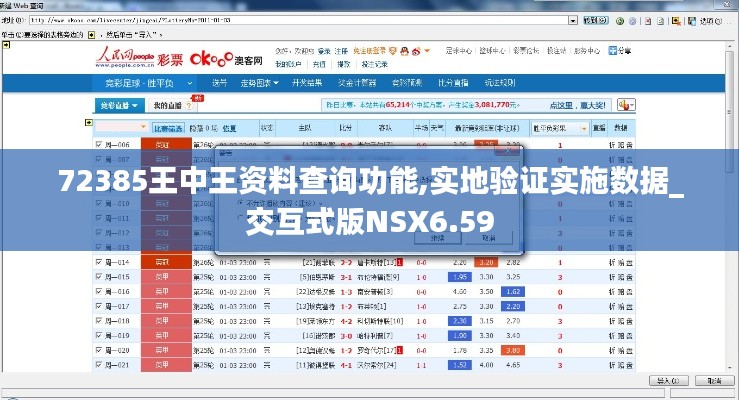Viewport: 739px width, 400px height.
Task: Open the 足球中心 link
Action: click(x=459, y=50)
